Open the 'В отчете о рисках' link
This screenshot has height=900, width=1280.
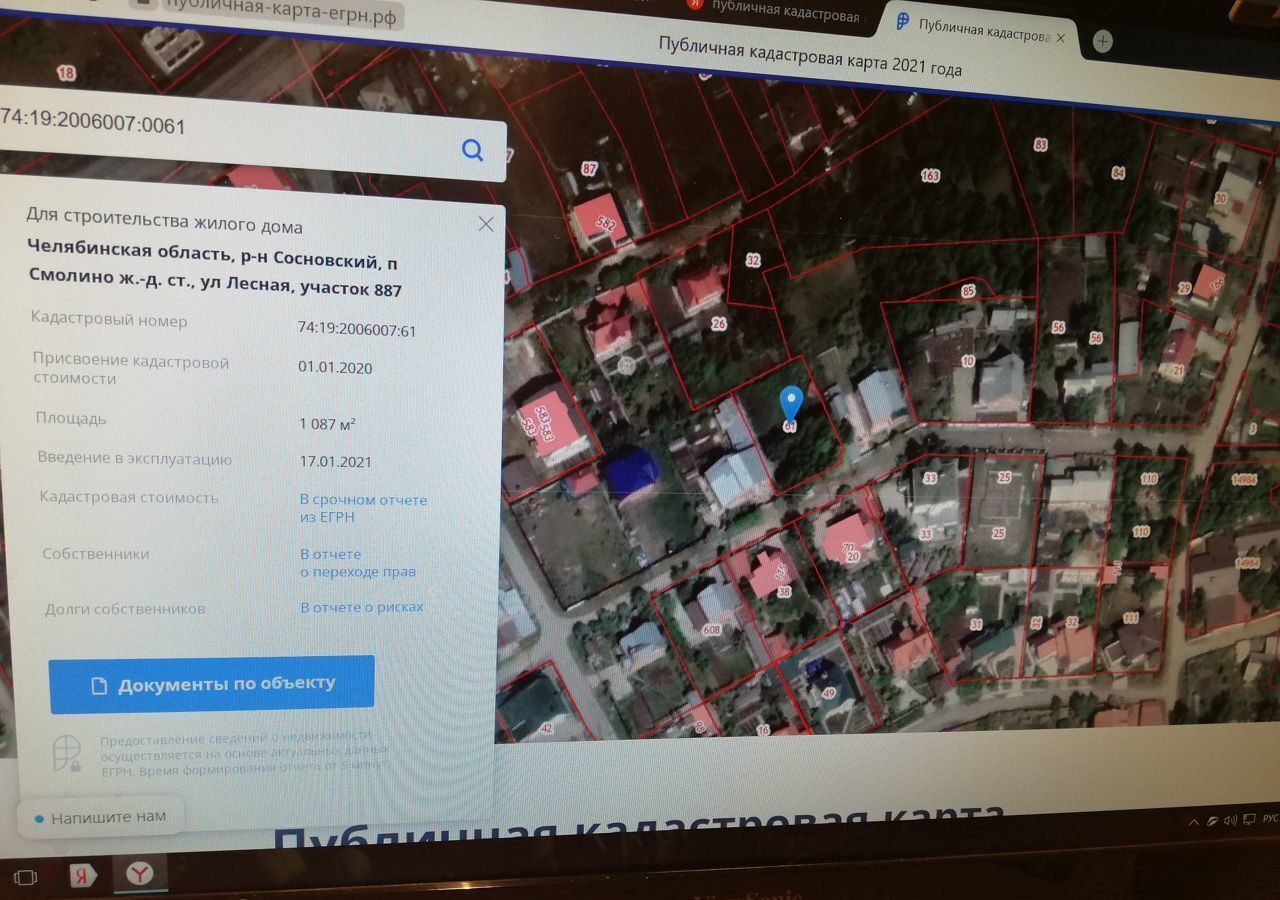[x=362, y=607]
